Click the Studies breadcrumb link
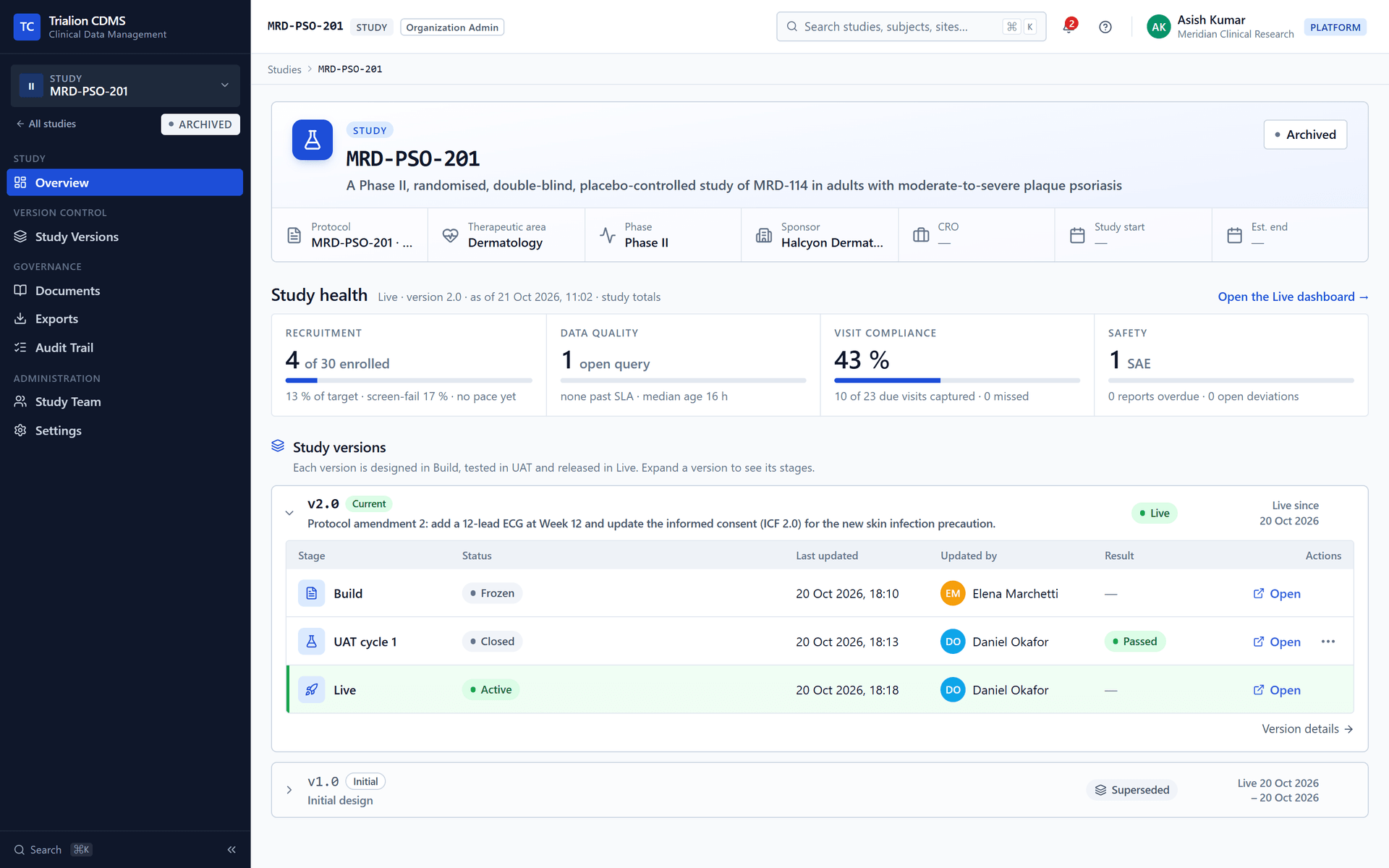 [x=284, y=69]
